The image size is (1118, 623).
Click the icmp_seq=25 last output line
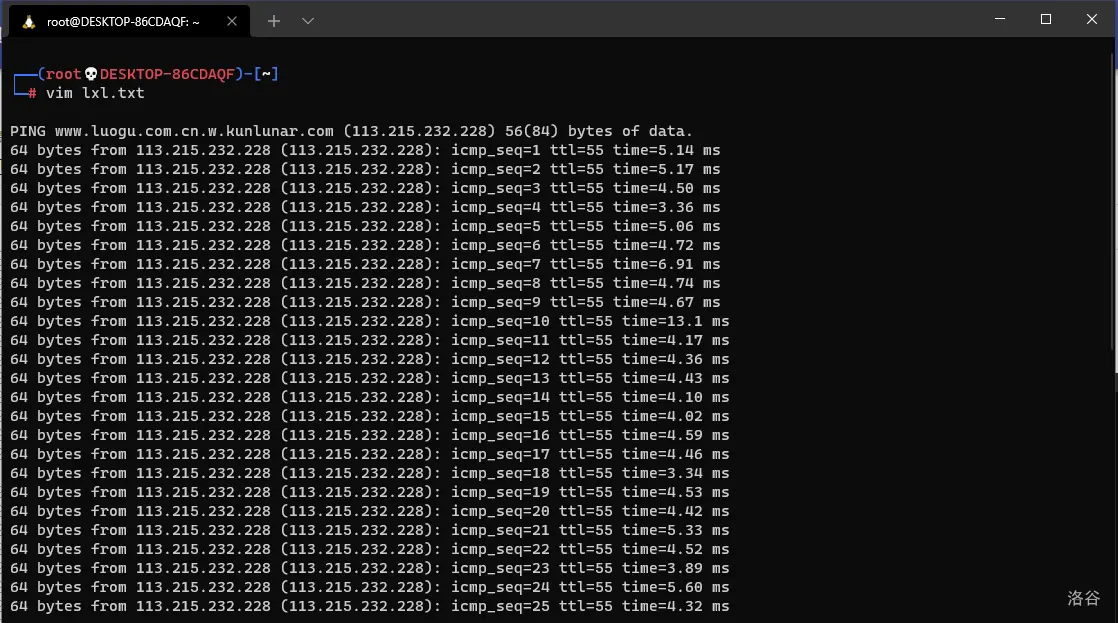pos(369,606)
